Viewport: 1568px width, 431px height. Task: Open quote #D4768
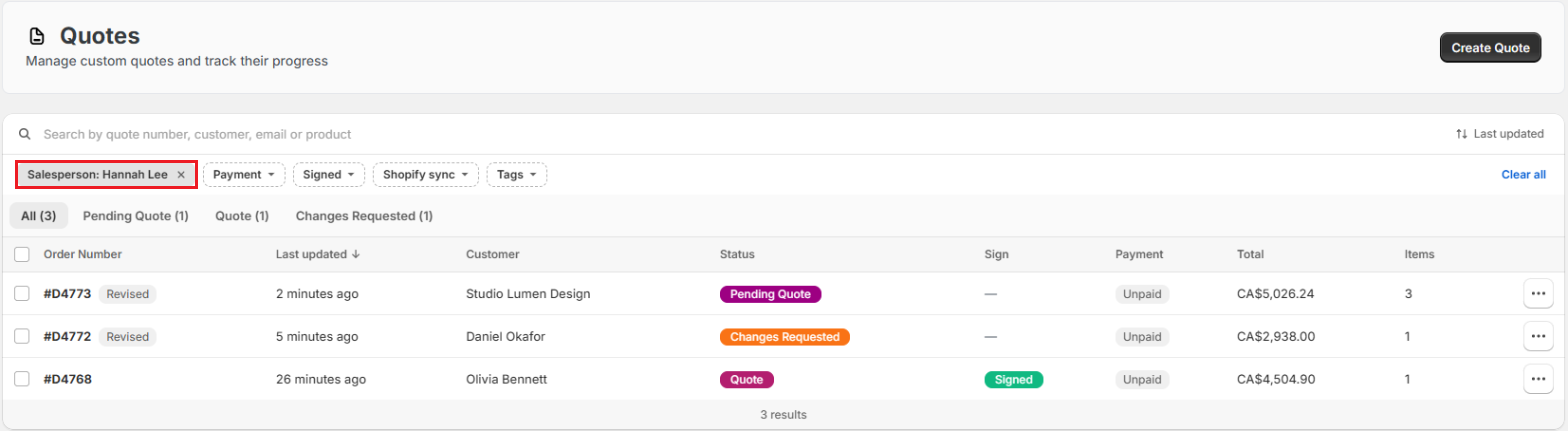68,379
